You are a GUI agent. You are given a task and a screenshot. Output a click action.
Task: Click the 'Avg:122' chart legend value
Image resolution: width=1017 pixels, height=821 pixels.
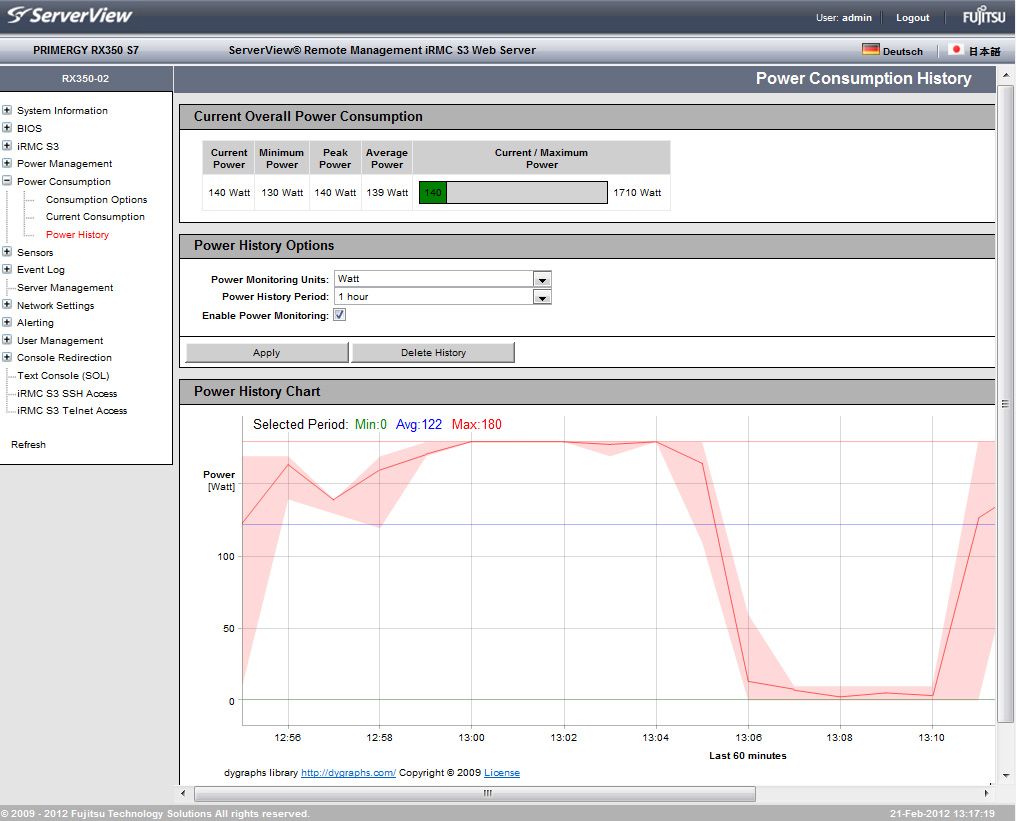pyautogui.click(x=419, y=424)
